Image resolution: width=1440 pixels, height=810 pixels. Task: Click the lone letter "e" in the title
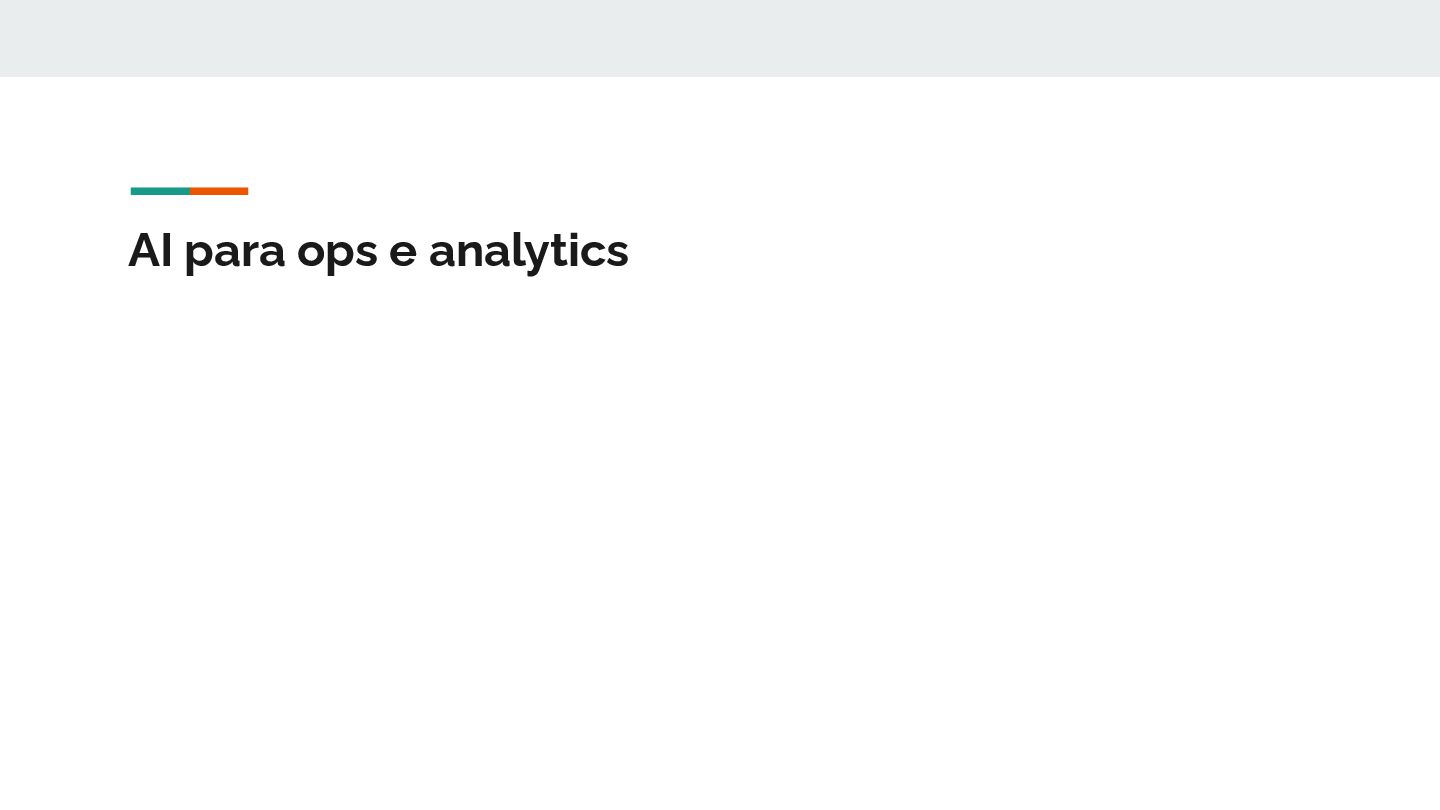(402, 252)
